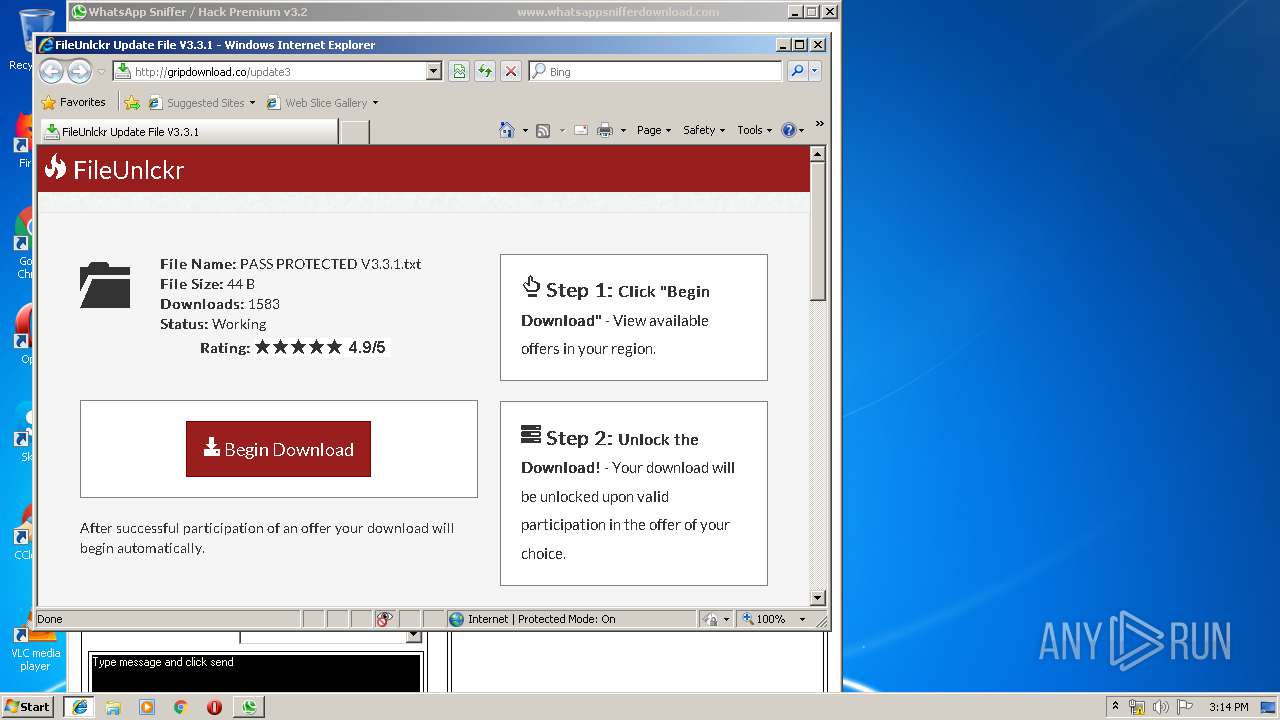The height and width of the screenshot is (720, 1280).
Task: Open the Favorites star button
Action: pyautogui.click(x=73, y=102)
